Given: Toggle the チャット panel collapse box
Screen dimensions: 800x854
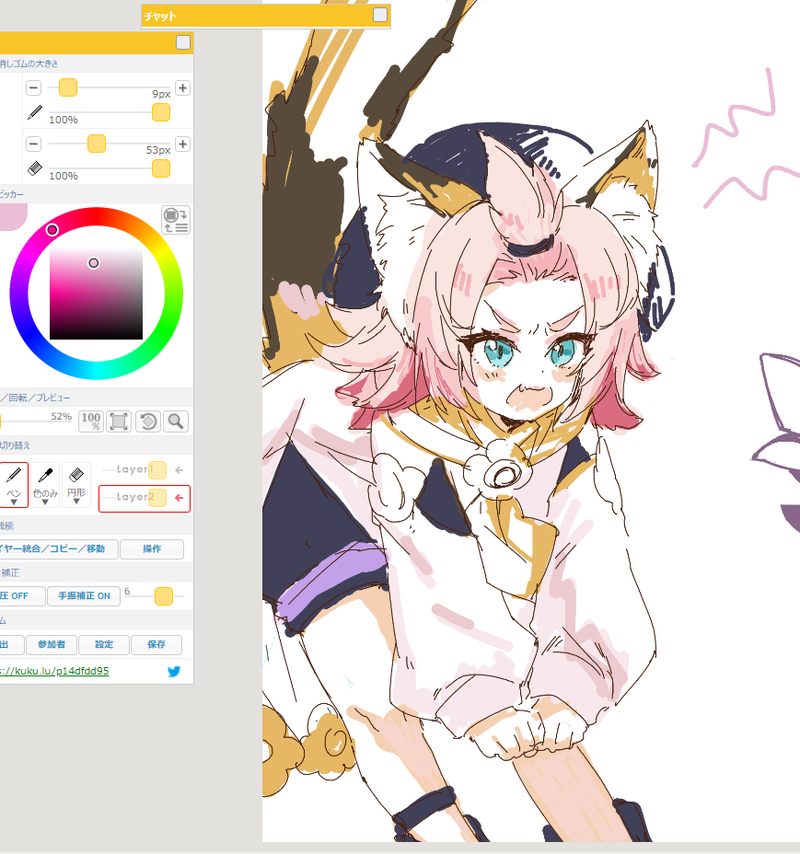Looking at the screenshot, I should click(380, 15).
